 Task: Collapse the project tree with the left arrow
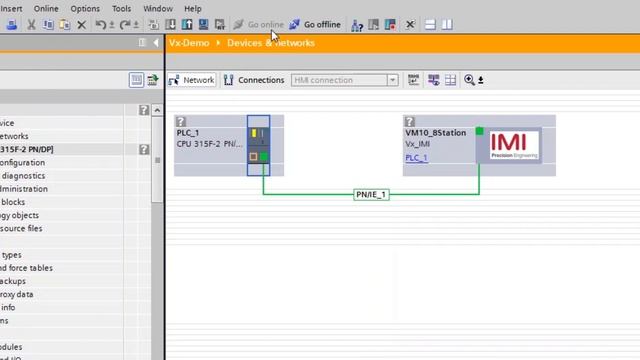tap(156, 42)
